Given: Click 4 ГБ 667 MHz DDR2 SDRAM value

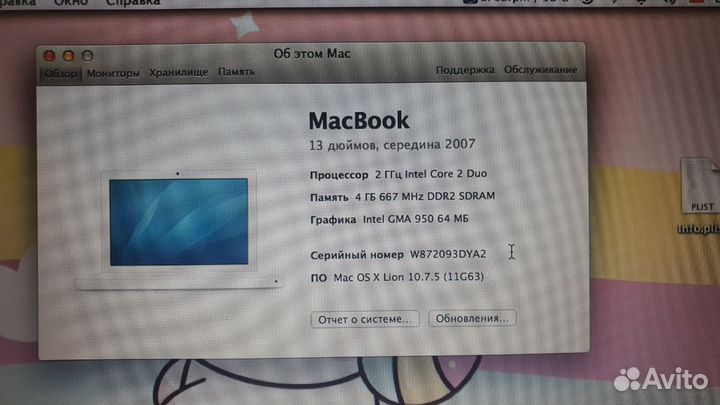Looking at the screenshot, I should click(x=425, y=197).
